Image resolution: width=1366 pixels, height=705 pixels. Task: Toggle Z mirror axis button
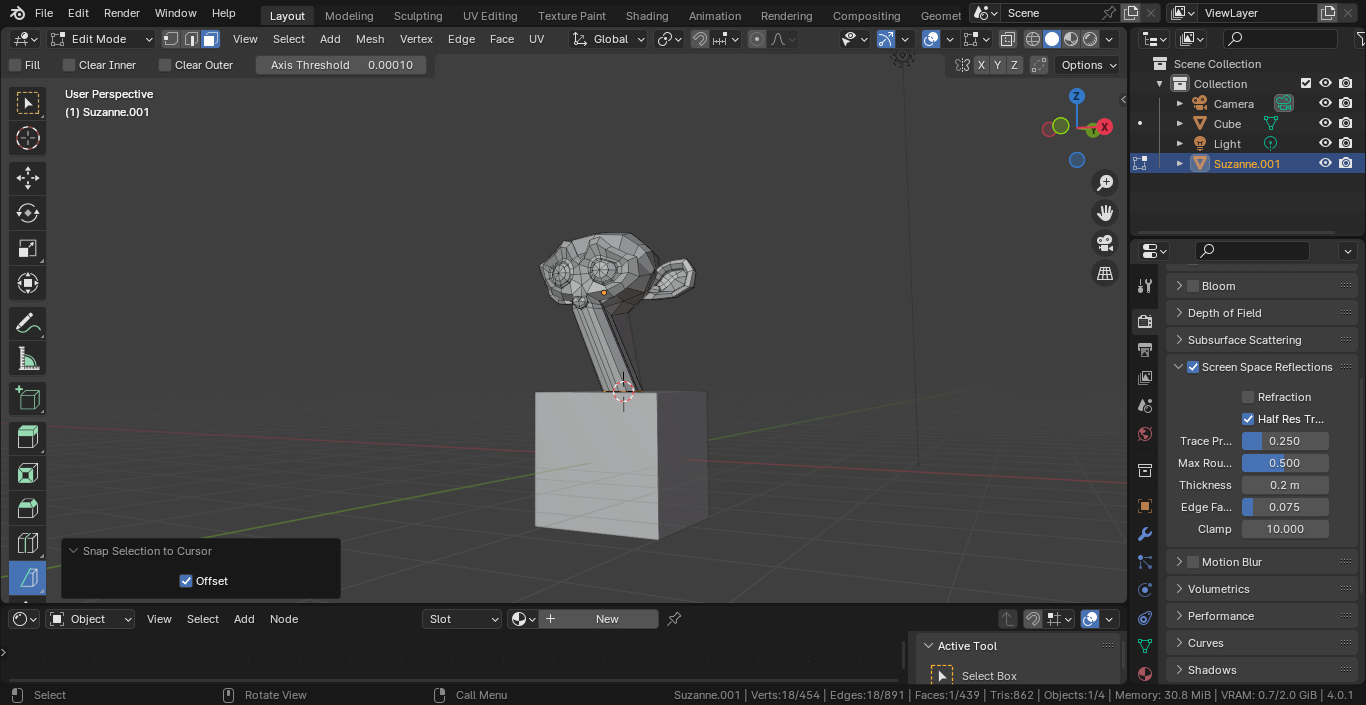1015,65
